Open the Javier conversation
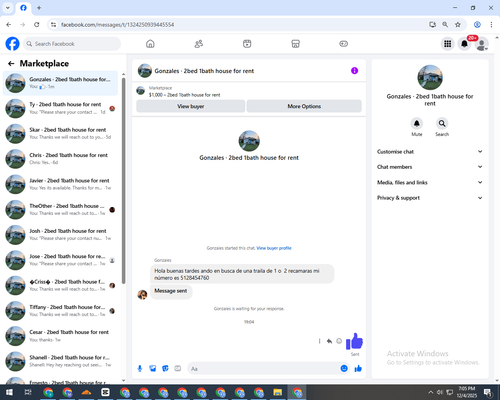Image resolution: width=500 pixels, height=400 pixels. 60,184
